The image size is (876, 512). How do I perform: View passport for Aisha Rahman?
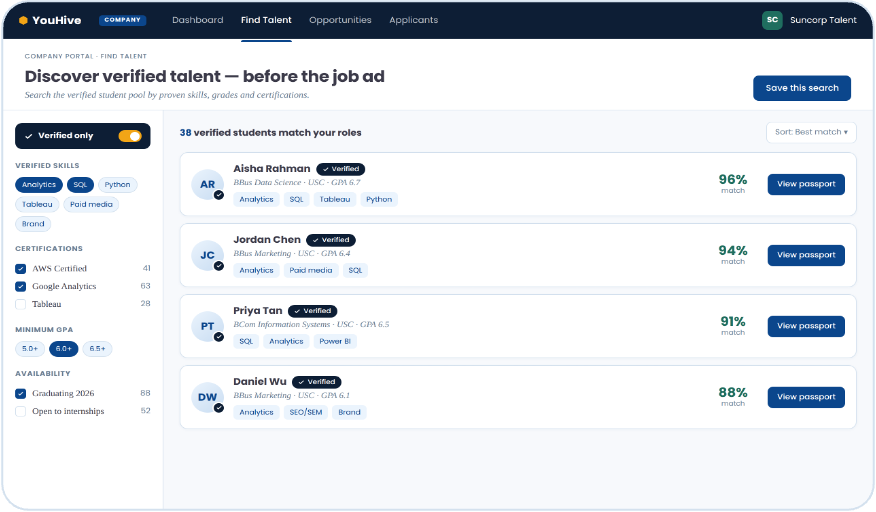806,184
